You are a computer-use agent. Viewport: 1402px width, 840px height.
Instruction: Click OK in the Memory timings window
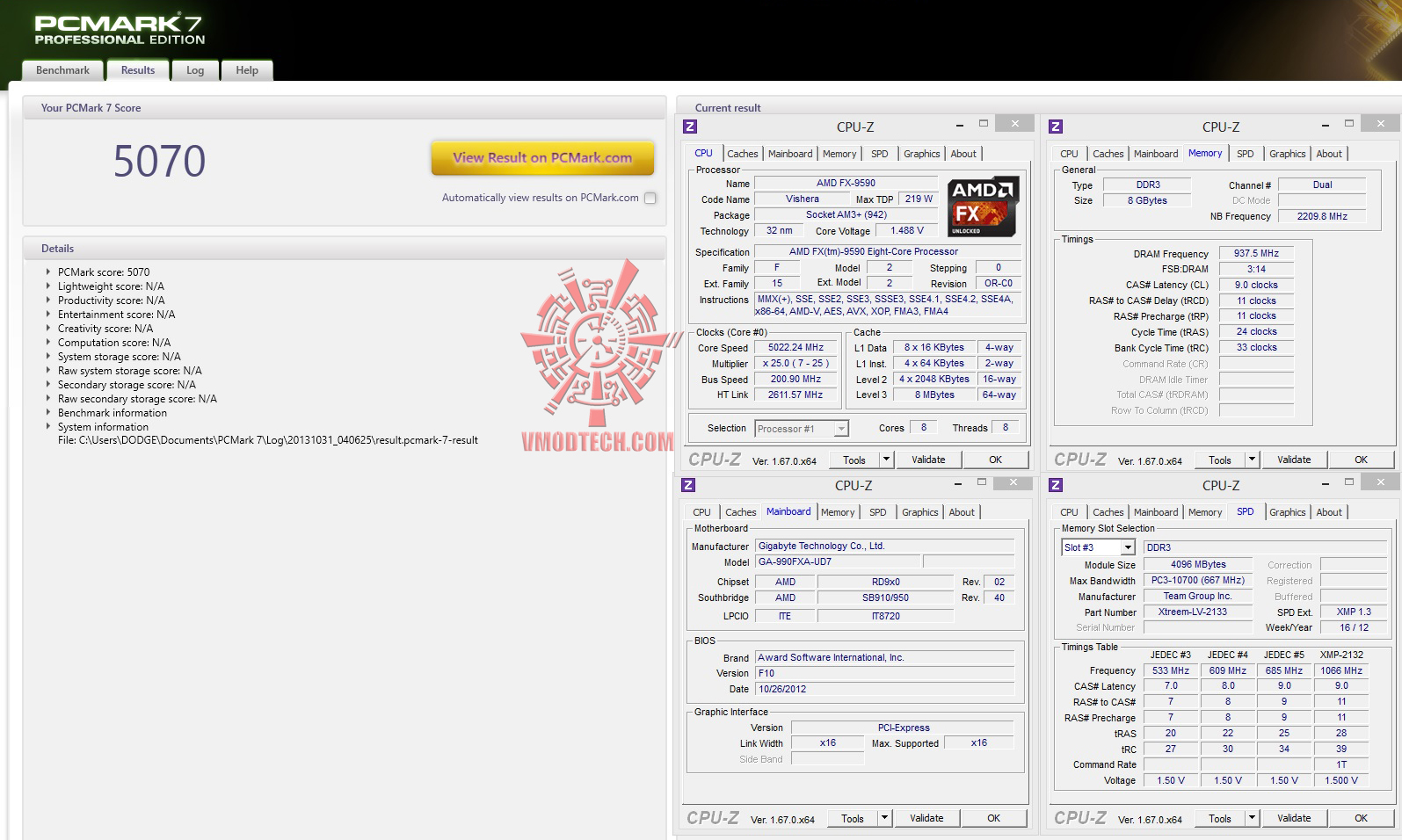coord(1361,460)
